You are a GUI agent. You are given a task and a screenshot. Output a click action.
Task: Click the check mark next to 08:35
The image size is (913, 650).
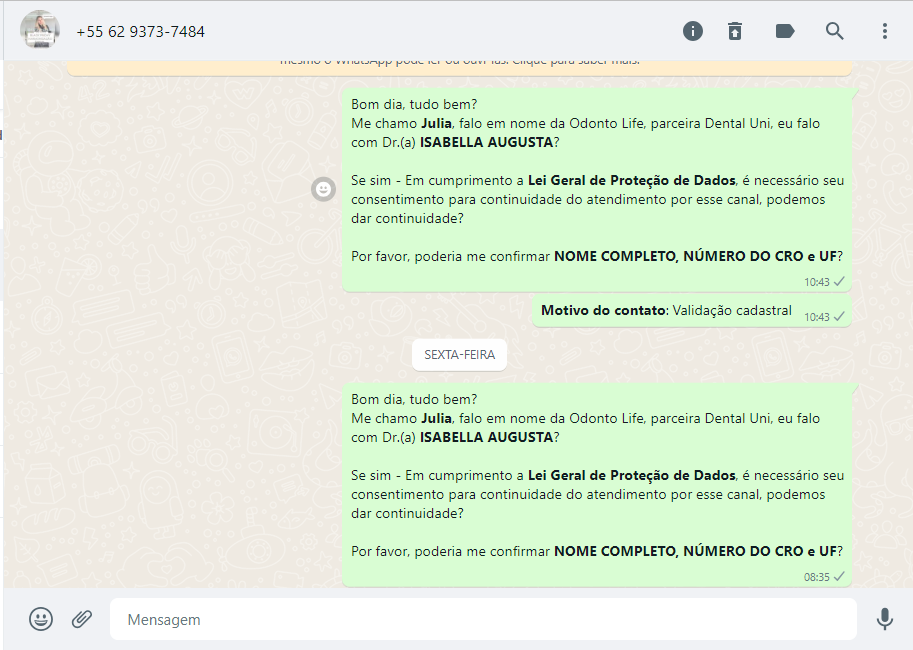[x=839, y=577]
